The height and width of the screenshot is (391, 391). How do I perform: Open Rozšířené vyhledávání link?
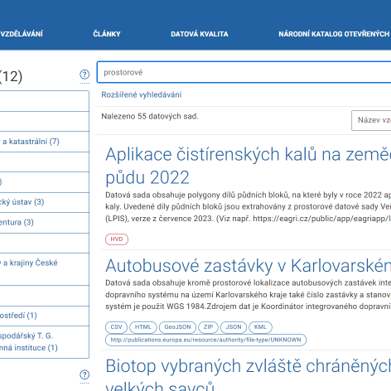[141, 95]
